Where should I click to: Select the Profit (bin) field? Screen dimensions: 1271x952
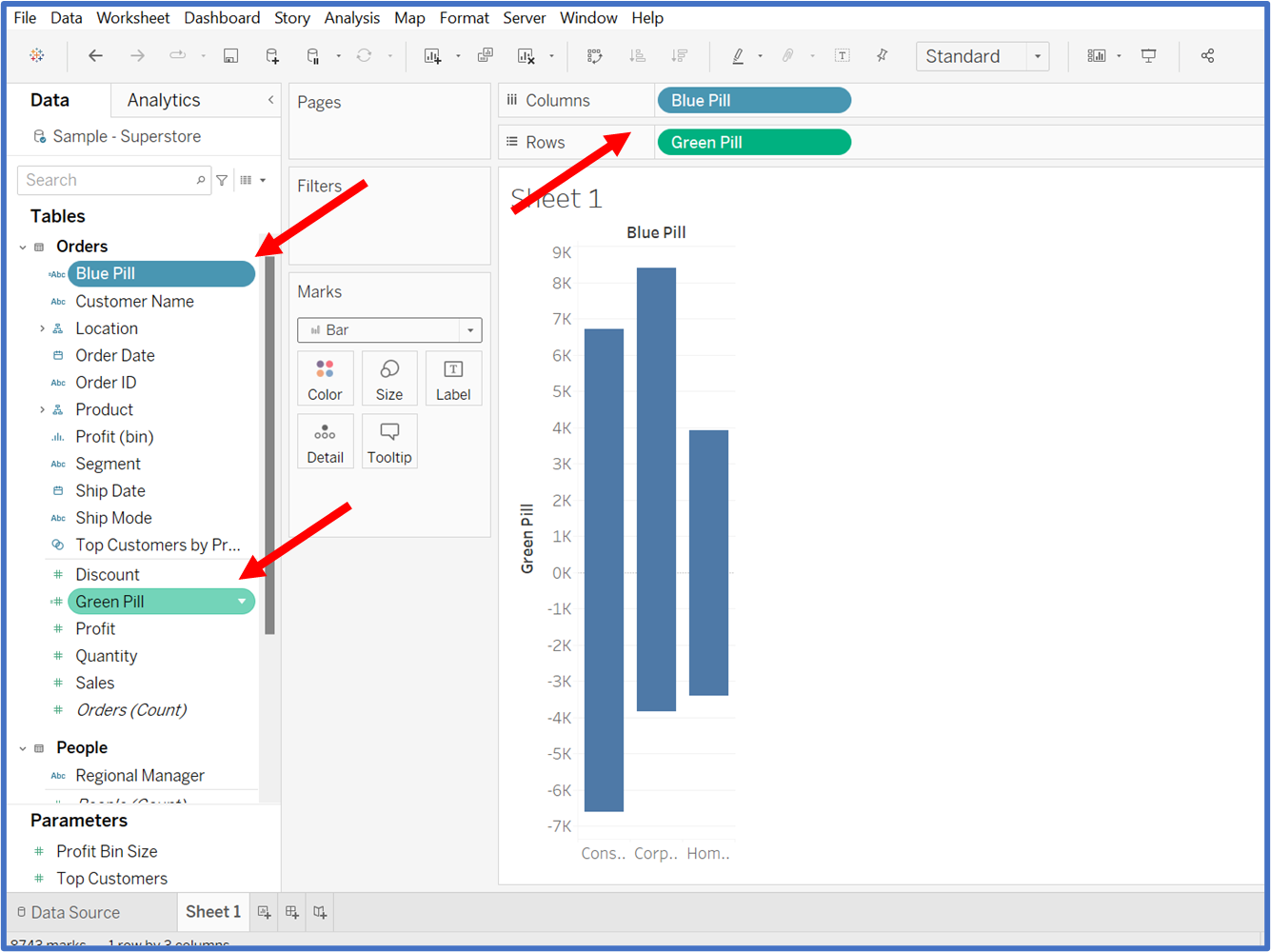pos(114,437)
